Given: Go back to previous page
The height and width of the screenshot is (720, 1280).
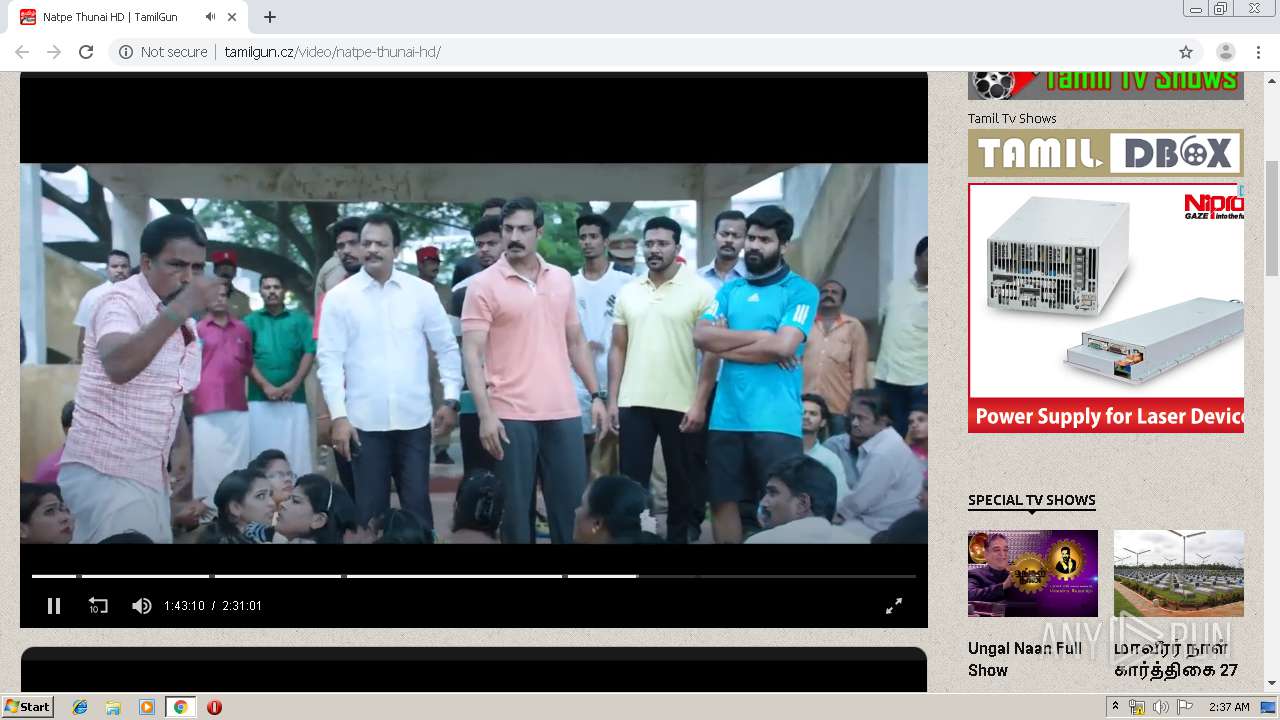Looking at the screenshot, I should coord(22,52).
